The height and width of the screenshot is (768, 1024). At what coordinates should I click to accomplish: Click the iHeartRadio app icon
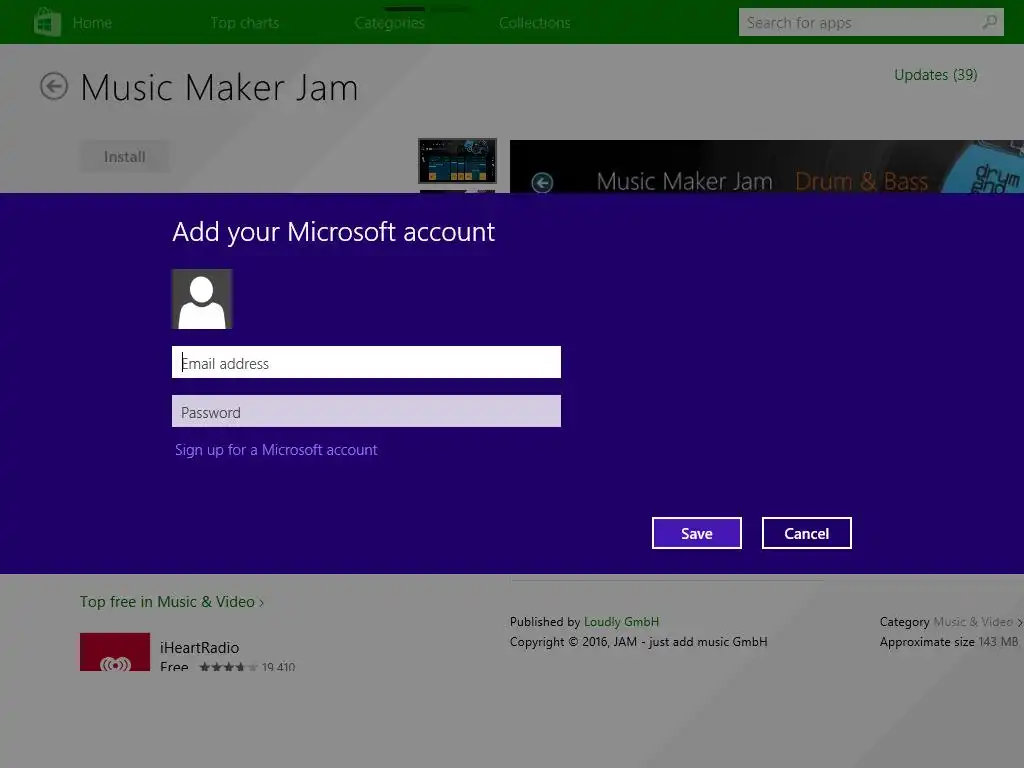tap(115, 652)
